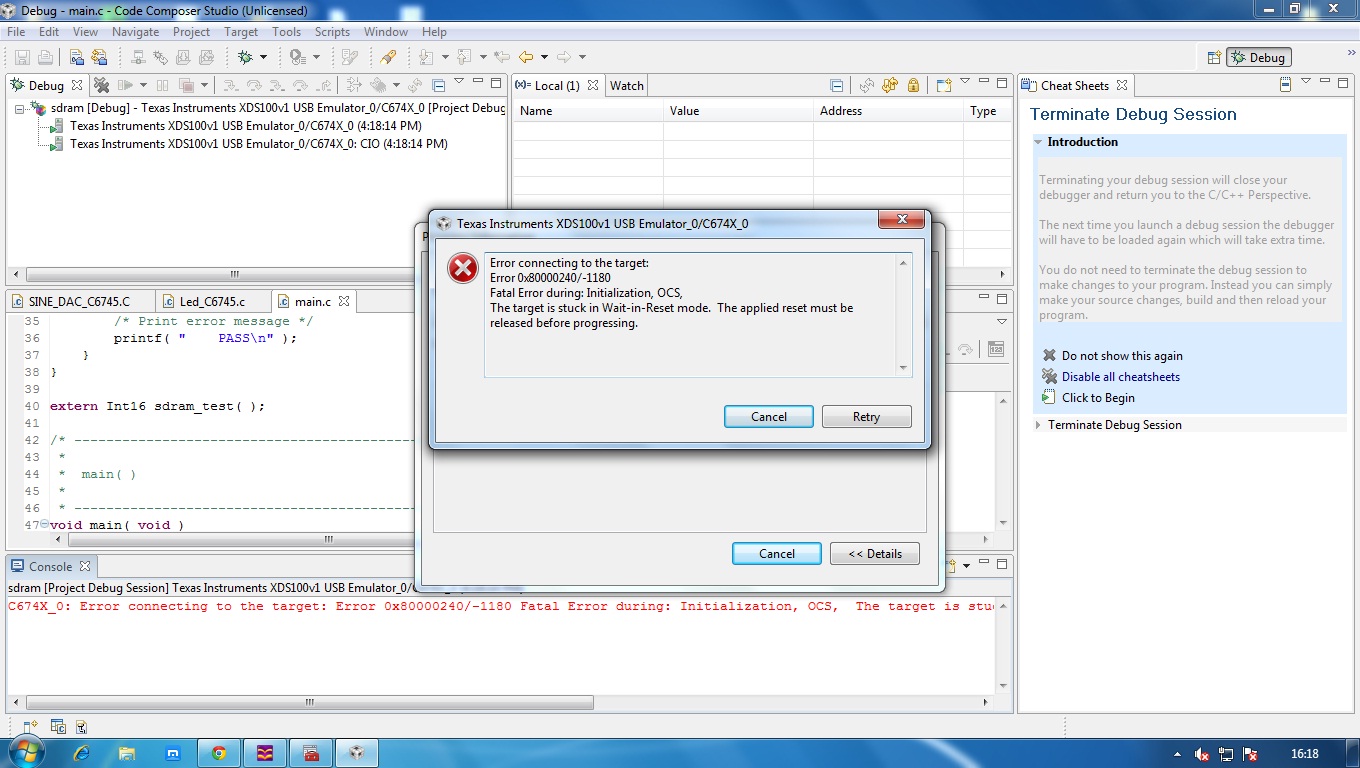Viewport: 1360px width, 768px height.
Task: Collapse the Introduction section in Cheat Sheets
Action: coord(1038,142)
